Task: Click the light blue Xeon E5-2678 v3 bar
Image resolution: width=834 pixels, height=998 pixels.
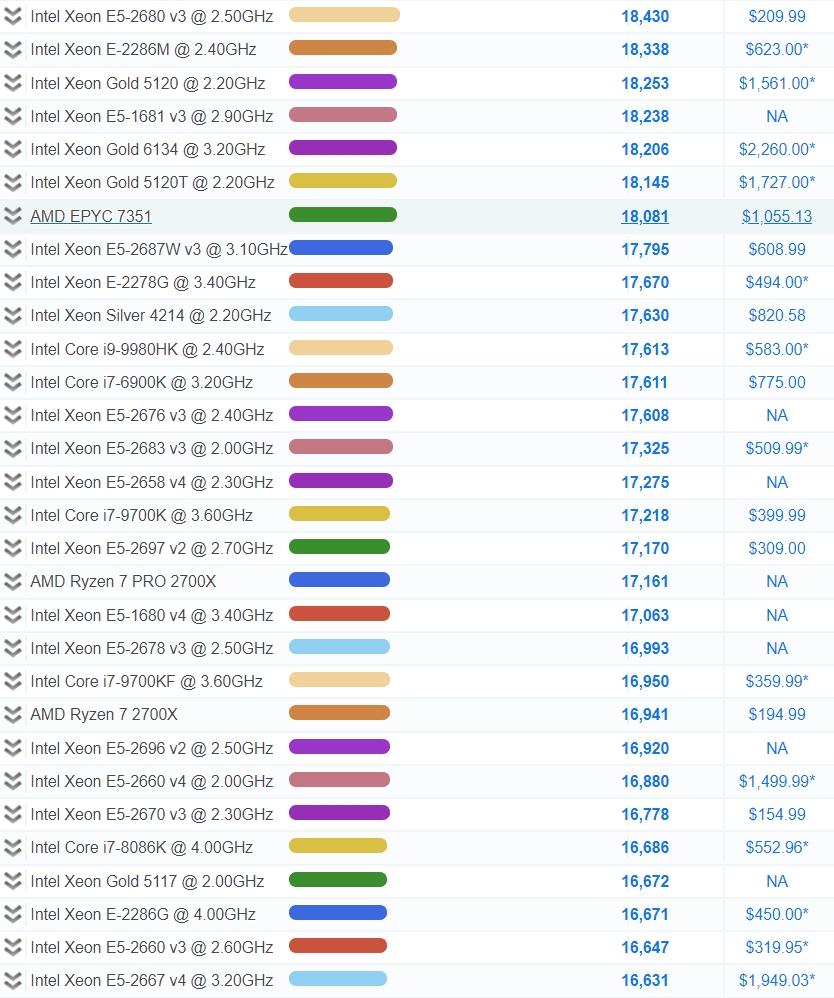Action: tap(339, 647)
